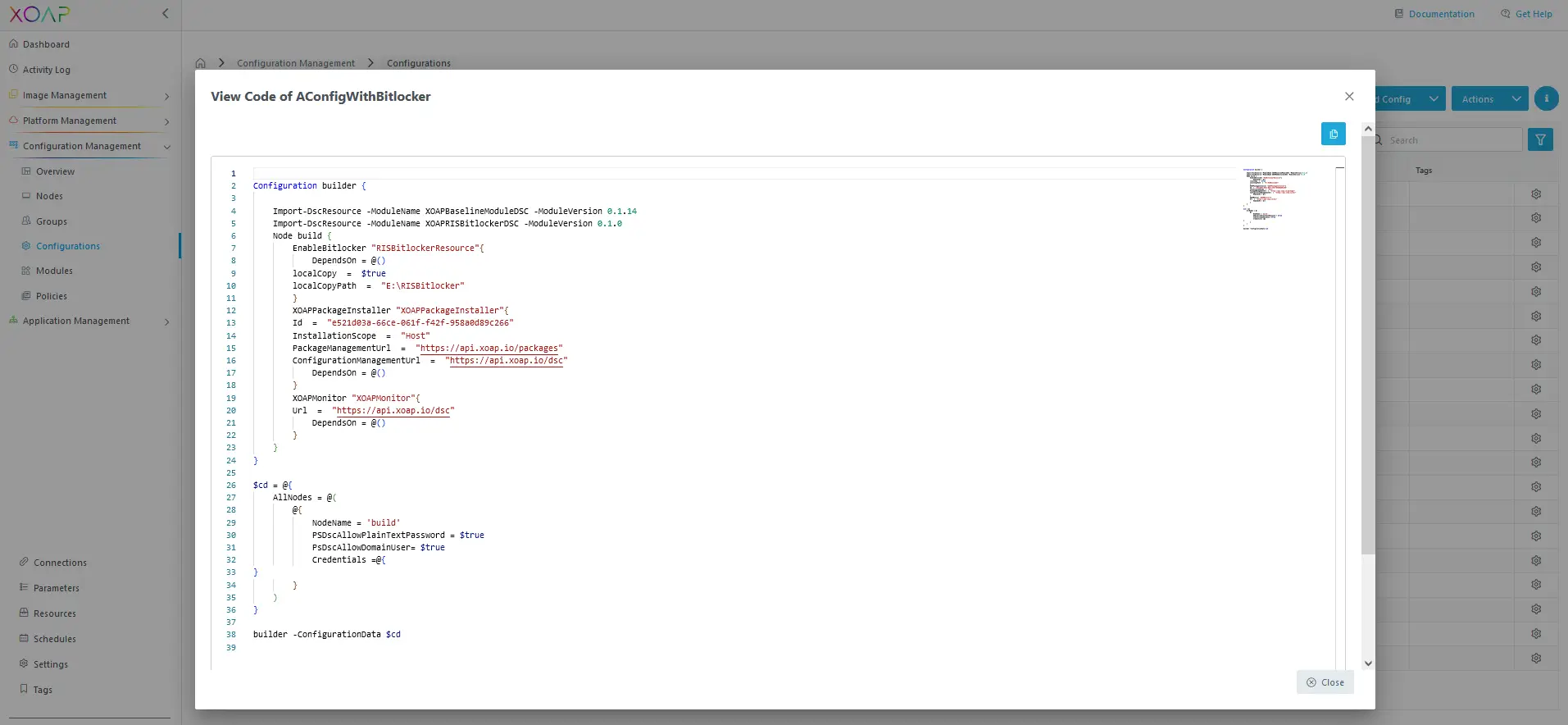Open Resources in the sidebar
The height and width of the screenshot is (725, 1568).
(x=55, y=613)
